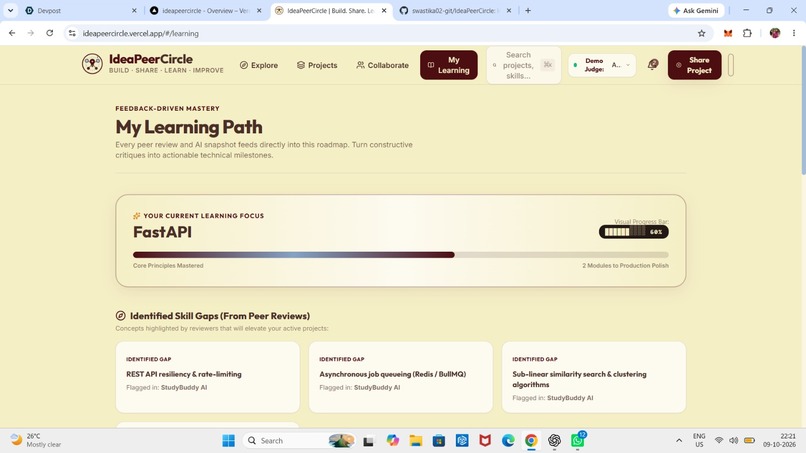The height and width of the screenshot is (453, 806).
Task: Open the Wi-Fi network tray icon
Action: [719, 440]
